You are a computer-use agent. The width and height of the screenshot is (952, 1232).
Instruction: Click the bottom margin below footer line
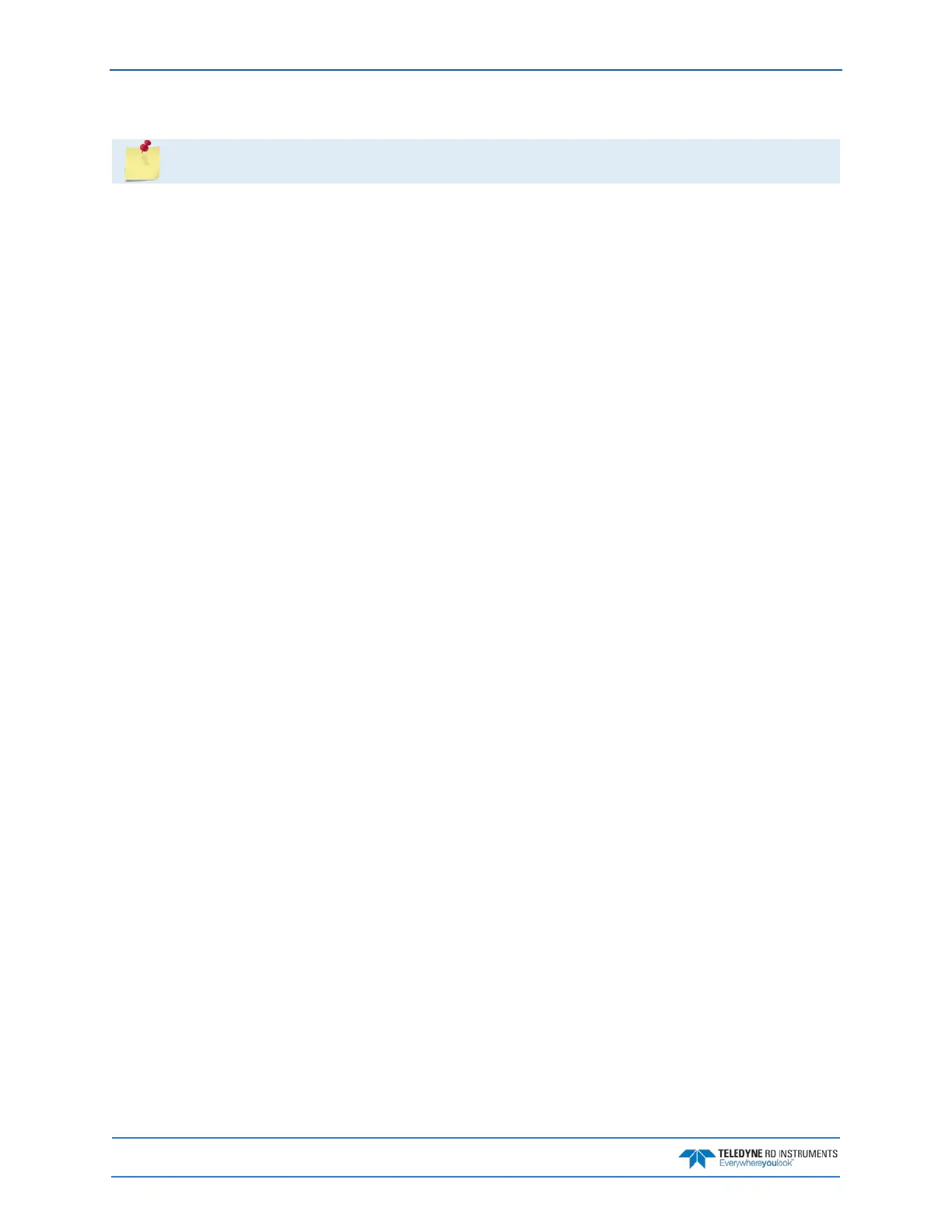[476, 1205]
